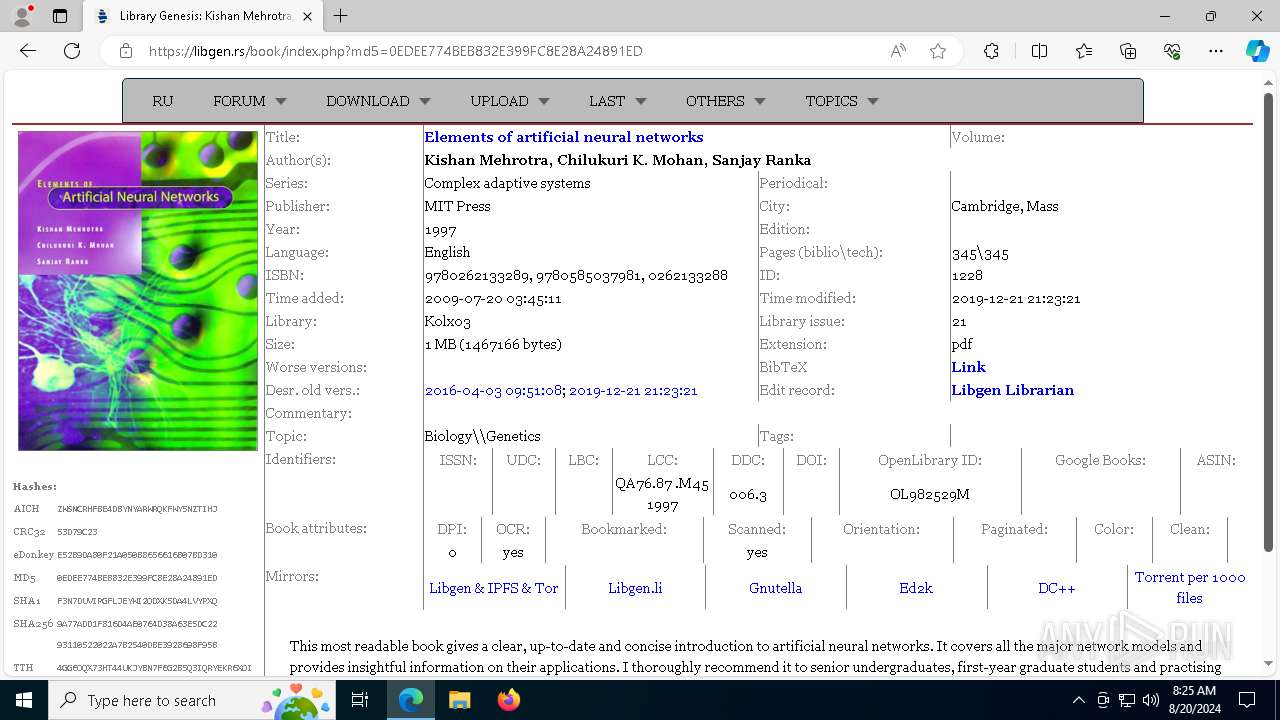Open RU language menu item

[x=162, y=101]
